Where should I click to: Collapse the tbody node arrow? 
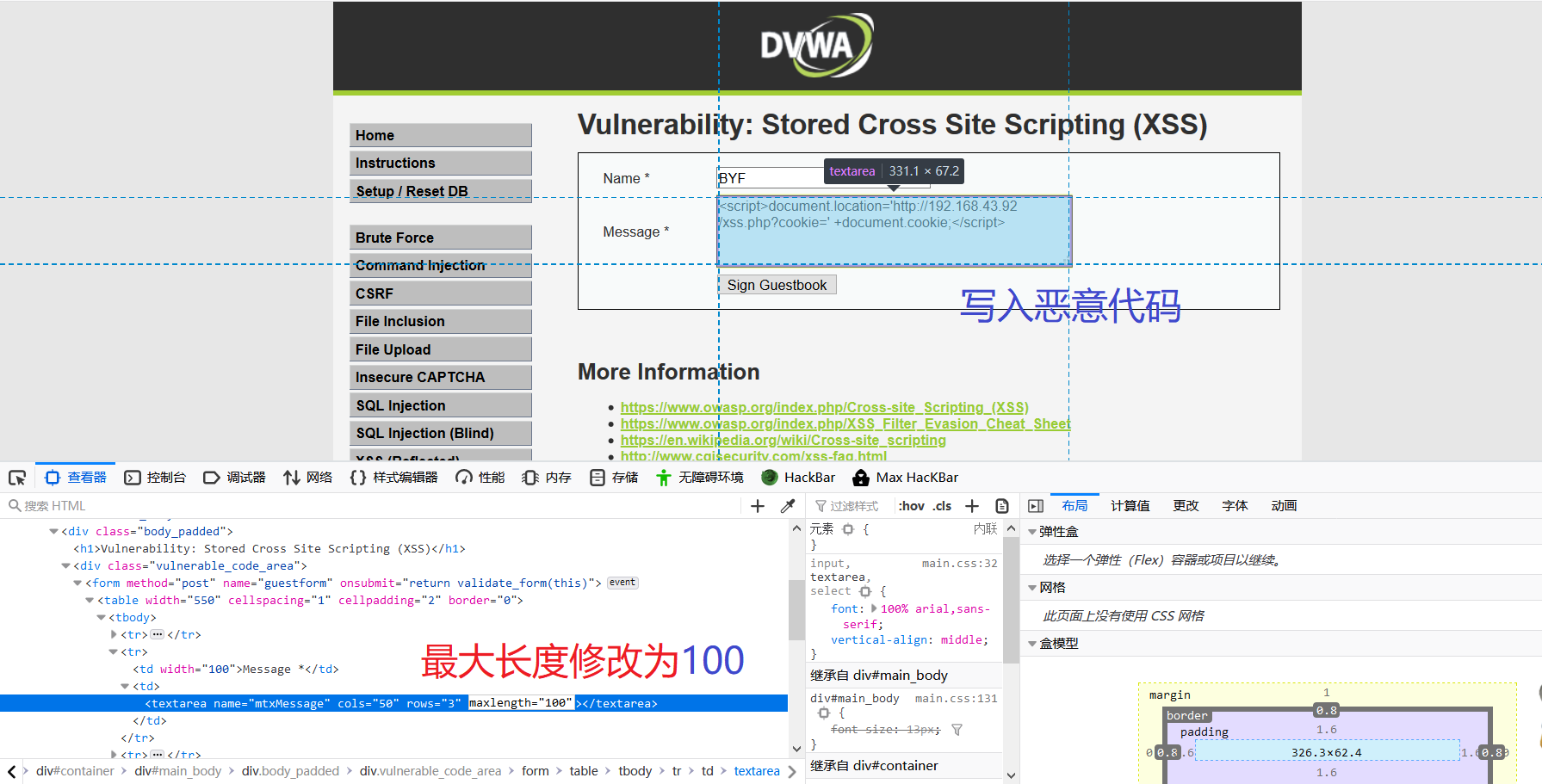coord(102,618)
